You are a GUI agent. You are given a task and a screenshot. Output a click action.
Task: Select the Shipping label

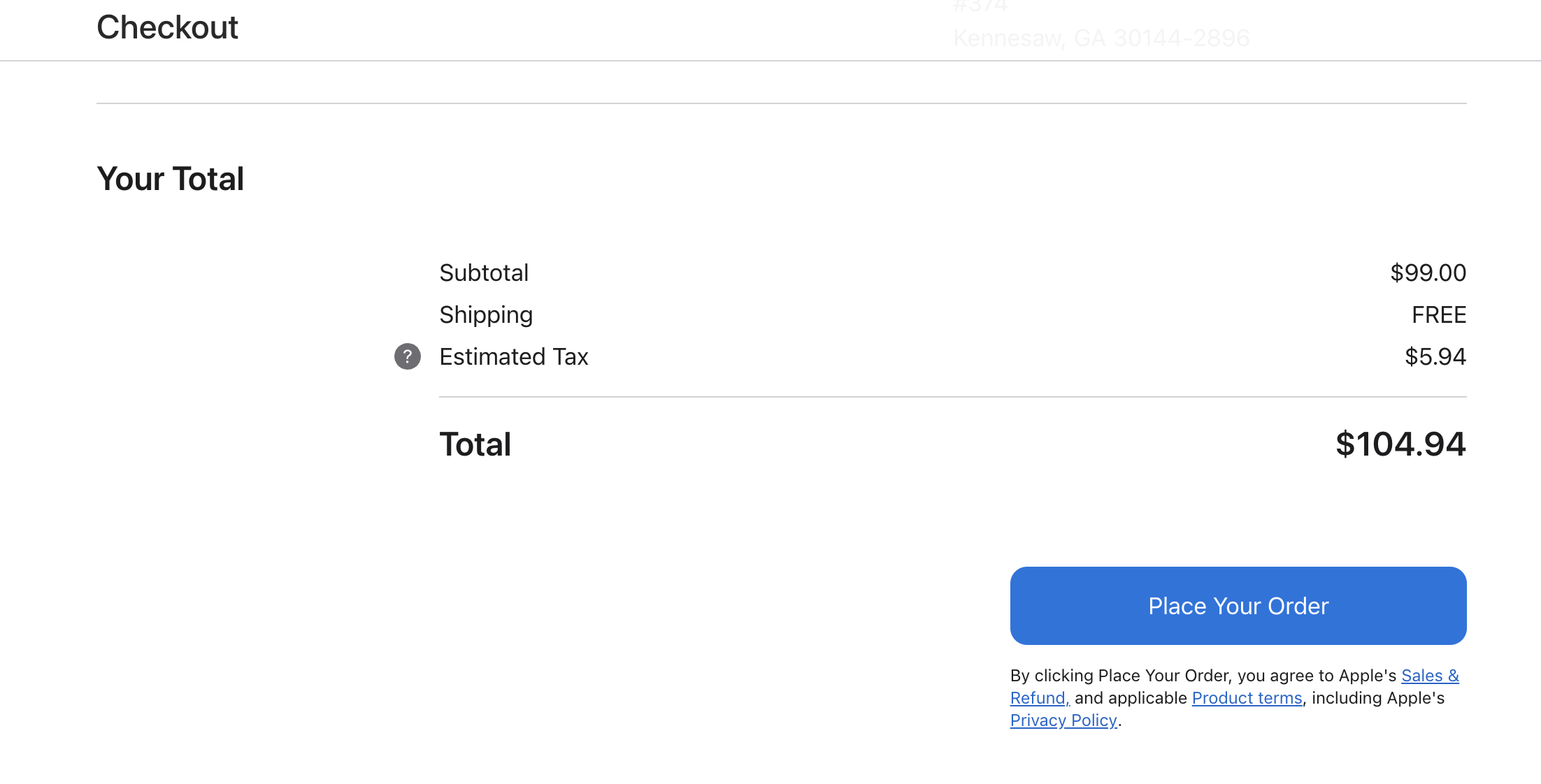coord(486,315)
